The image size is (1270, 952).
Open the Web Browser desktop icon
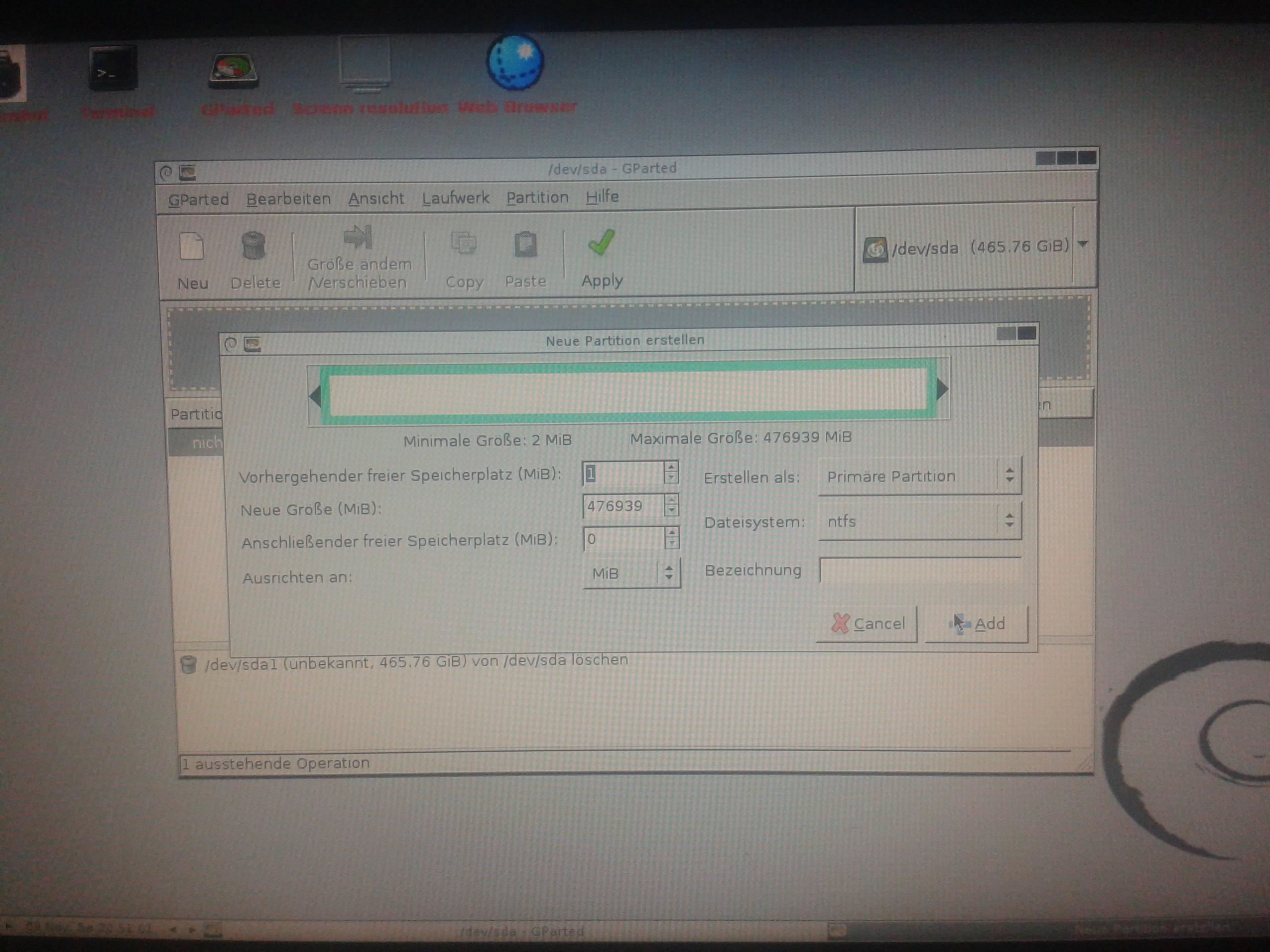pos(515,63)
